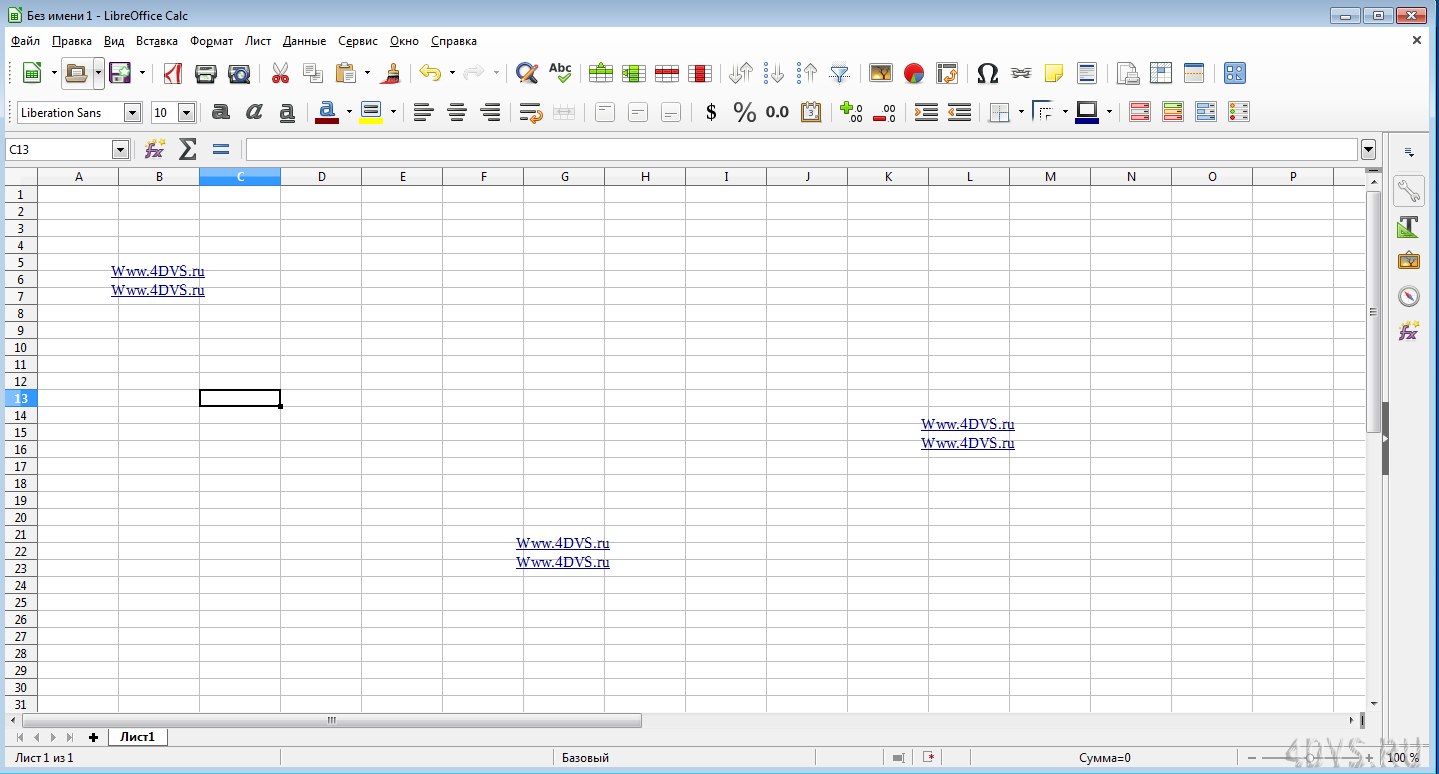This screenshot has height=774, width=1439.
Task: Delete selected rows
Action: tap(666, 73)
